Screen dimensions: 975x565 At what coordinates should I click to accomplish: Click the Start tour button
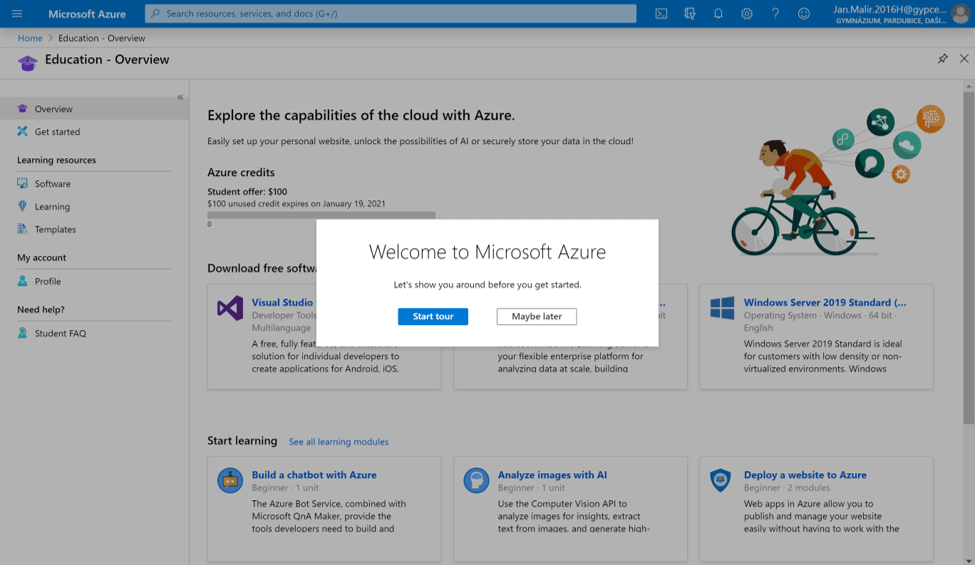(x=433, y=316)
